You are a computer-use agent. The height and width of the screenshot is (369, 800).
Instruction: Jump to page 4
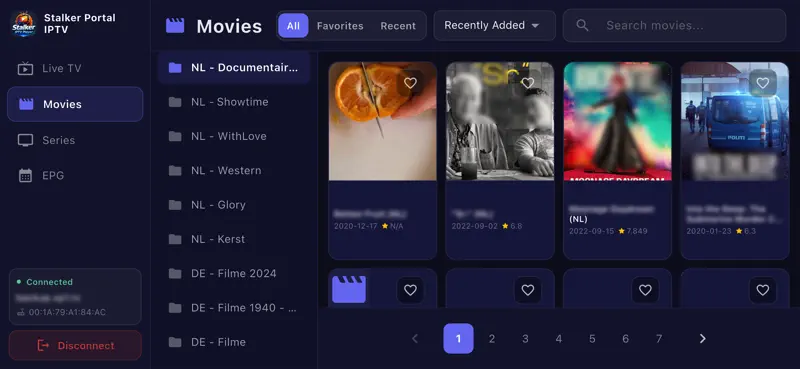559,338
